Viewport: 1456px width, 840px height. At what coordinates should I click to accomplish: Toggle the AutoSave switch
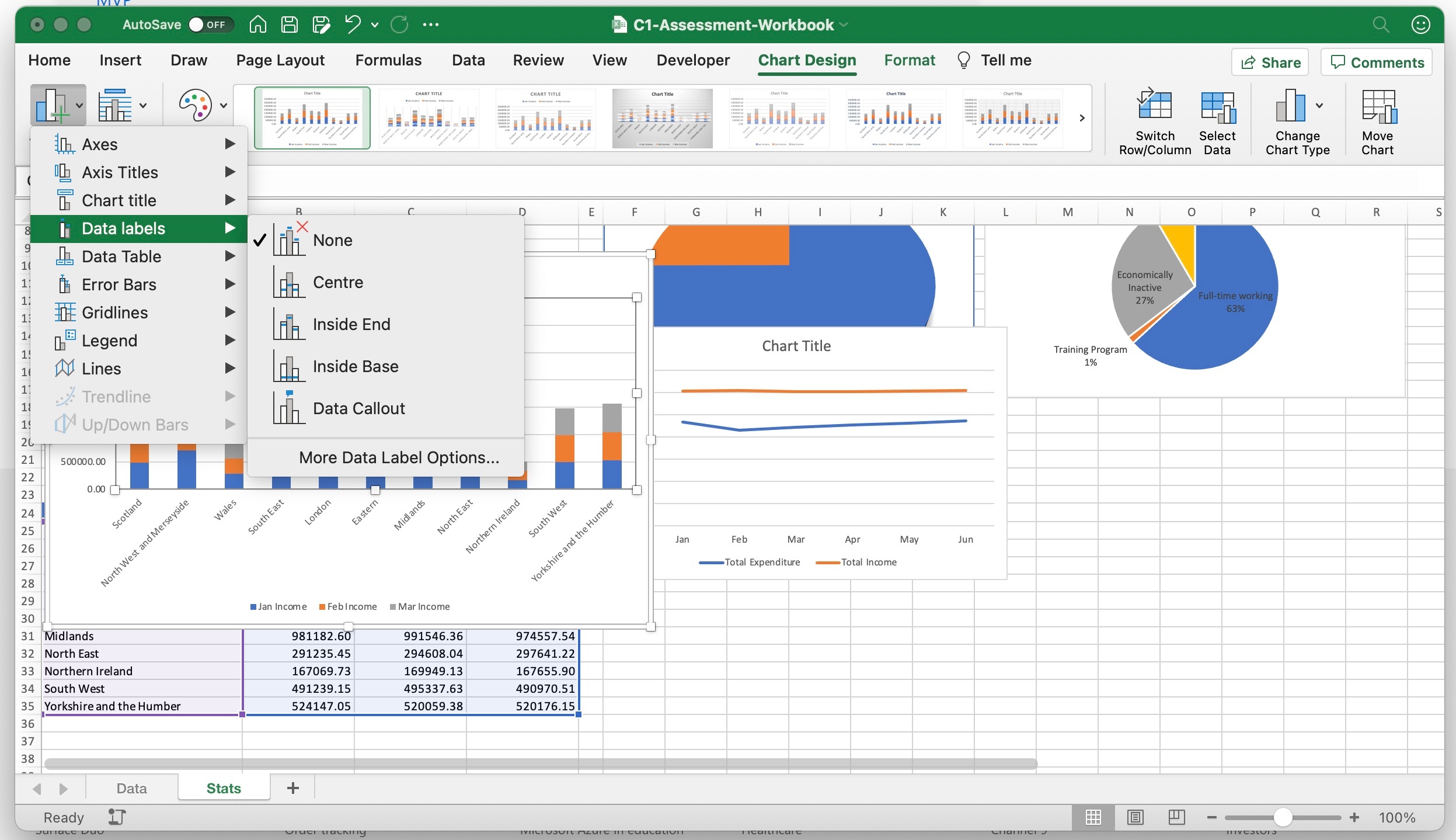coord(210,25)
